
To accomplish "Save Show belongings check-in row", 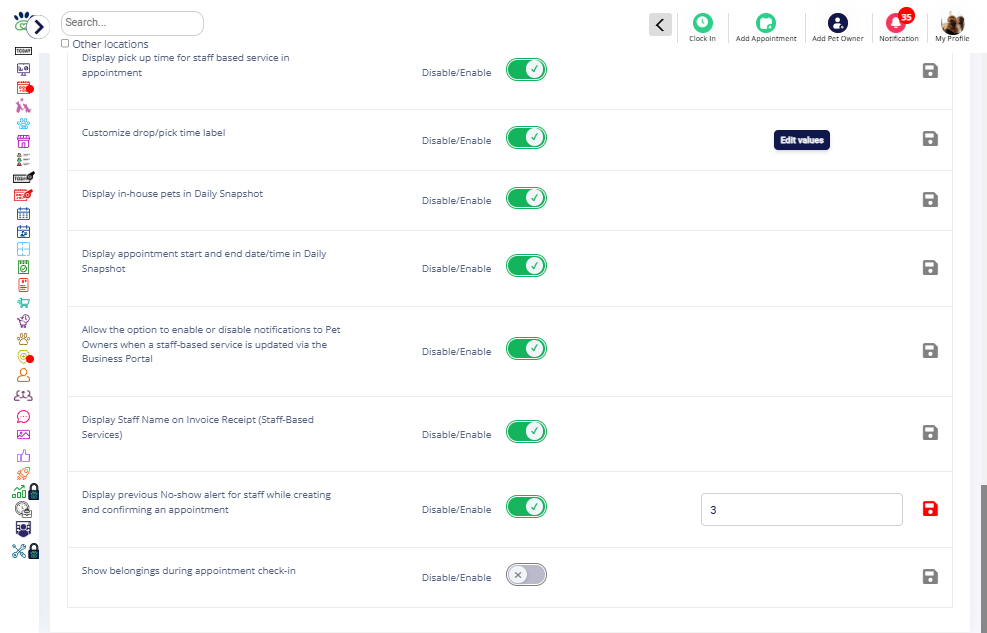I will pyautogui.click(x=930, y=576).
